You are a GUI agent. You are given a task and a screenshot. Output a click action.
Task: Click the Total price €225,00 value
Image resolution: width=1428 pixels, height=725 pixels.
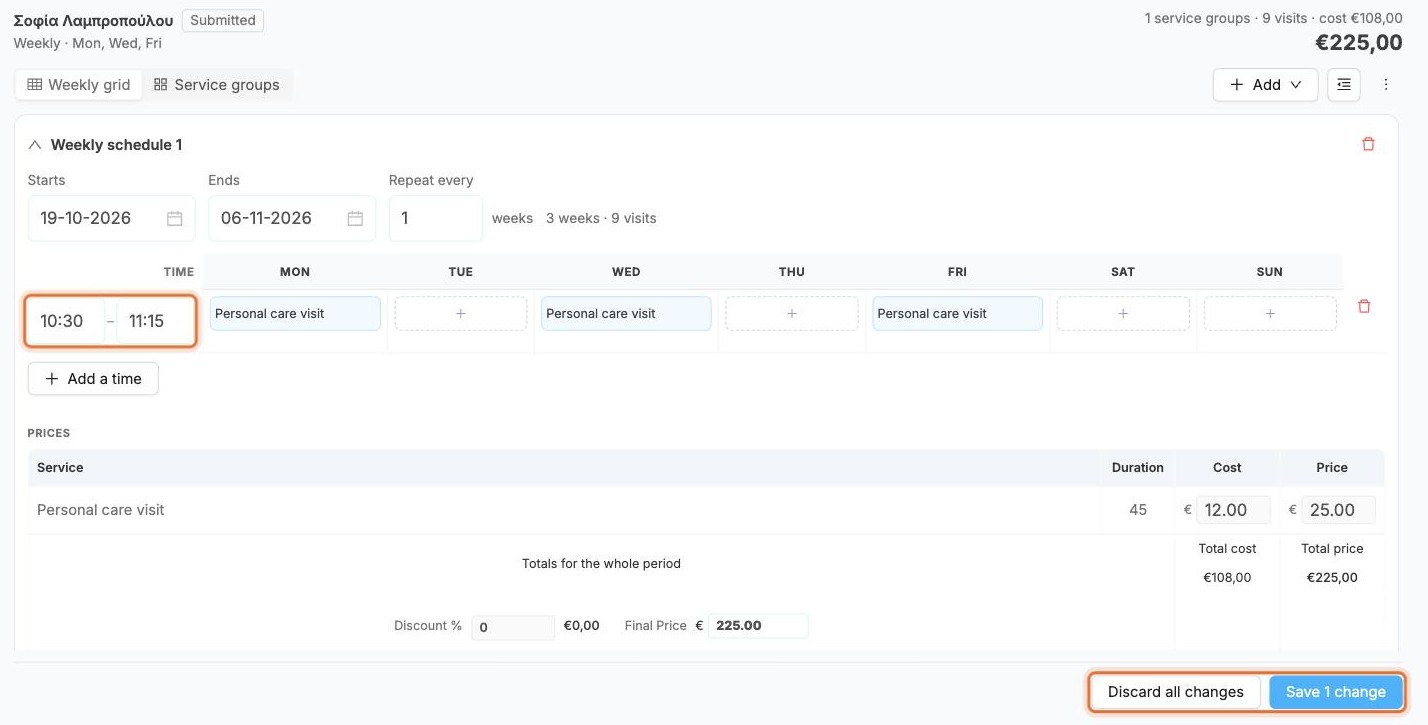click(1332, 577)
